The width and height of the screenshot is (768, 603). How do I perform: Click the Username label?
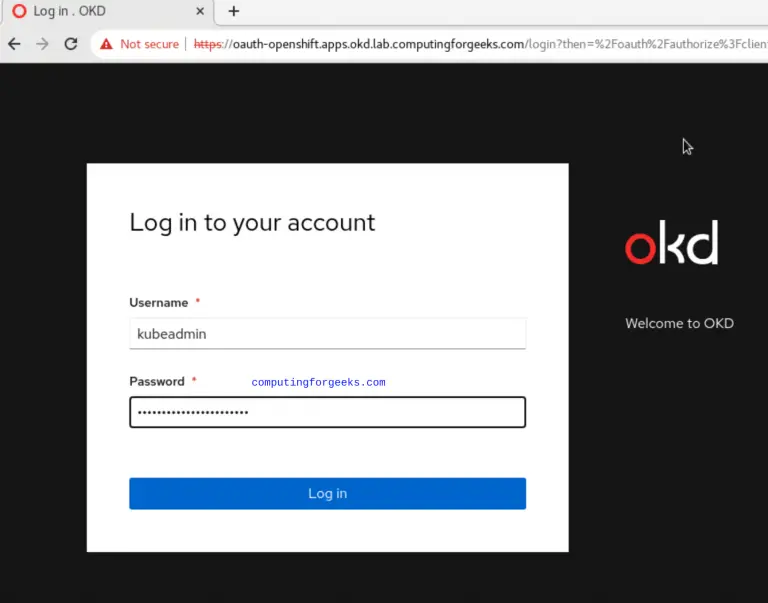[x=158, y=302]
